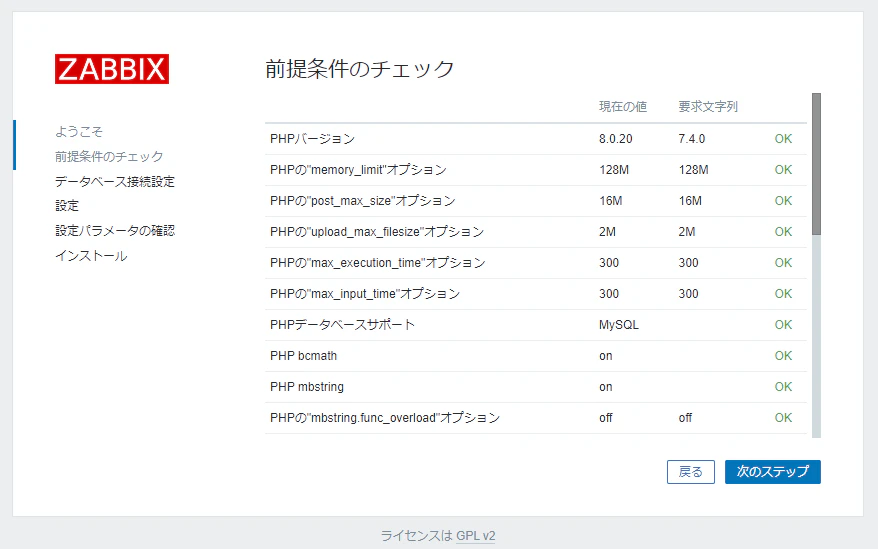
Task: Select データベース接続設定 step in sidebar
Action: tap(115, 182)
